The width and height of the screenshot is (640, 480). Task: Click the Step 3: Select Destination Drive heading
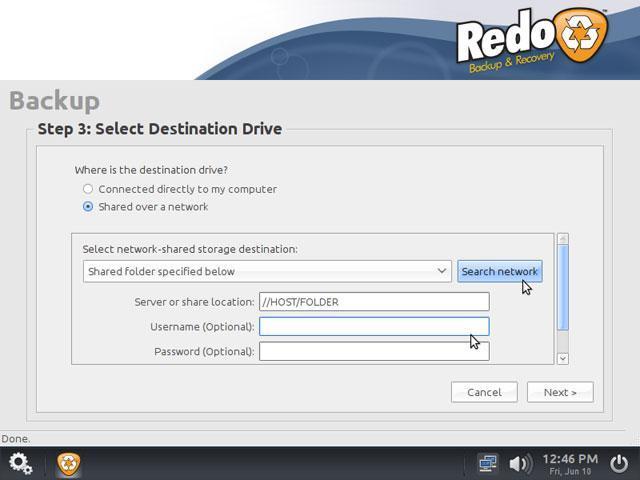coord(160,129)
